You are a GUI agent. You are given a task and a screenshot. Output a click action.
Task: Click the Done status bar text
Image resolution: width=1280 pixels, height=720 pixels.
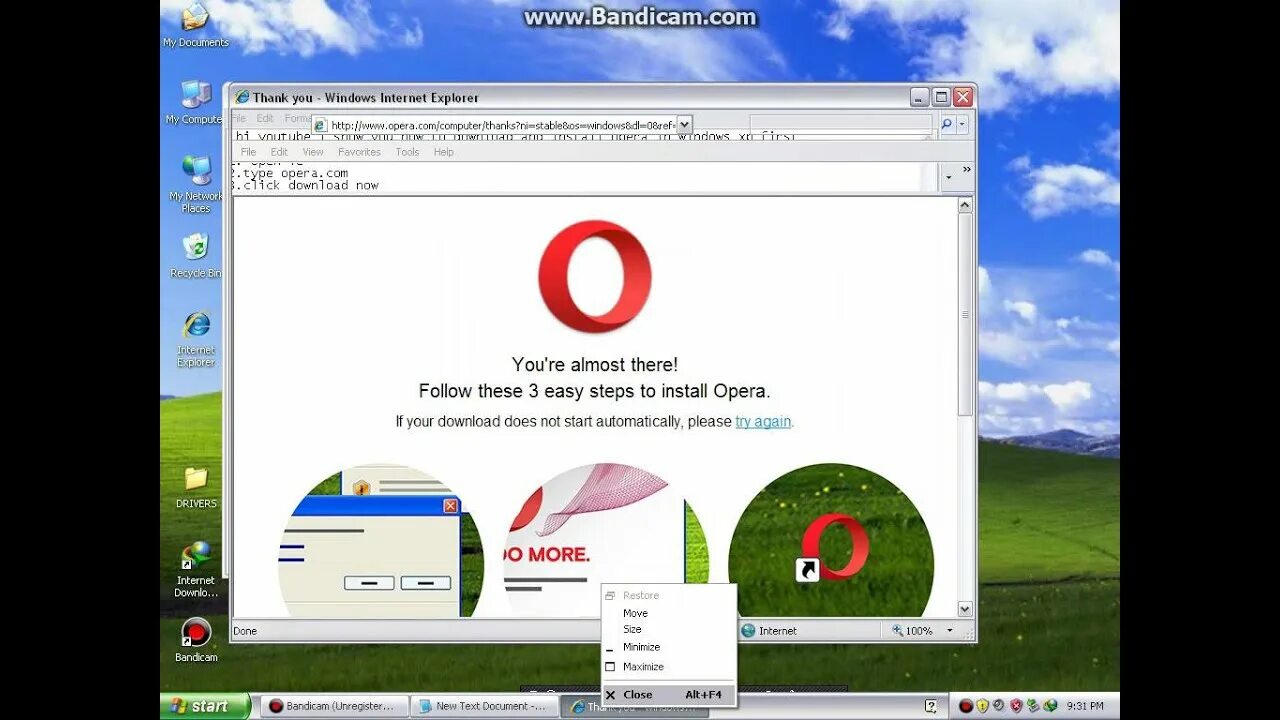[245, 631]
